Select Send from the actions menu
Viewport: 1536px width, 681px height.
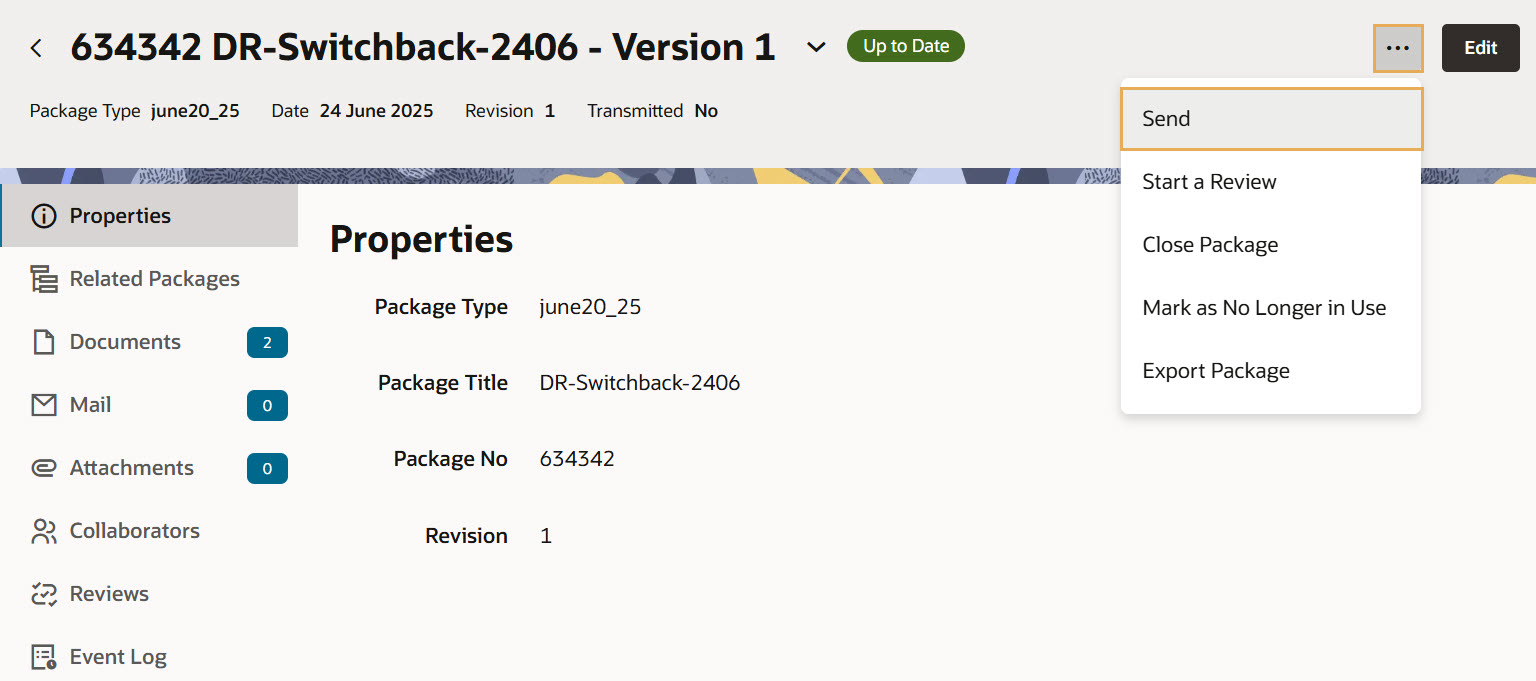1270,119
